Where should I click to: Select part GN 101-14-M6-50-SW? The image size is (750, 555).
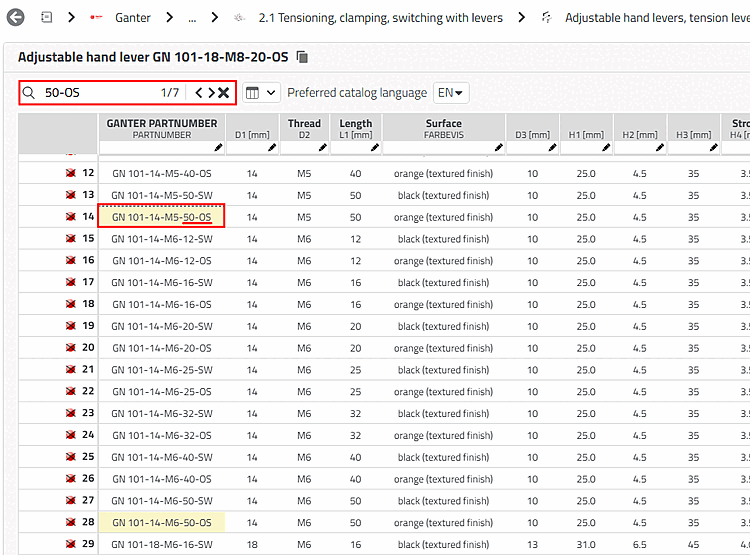point(162,501)
